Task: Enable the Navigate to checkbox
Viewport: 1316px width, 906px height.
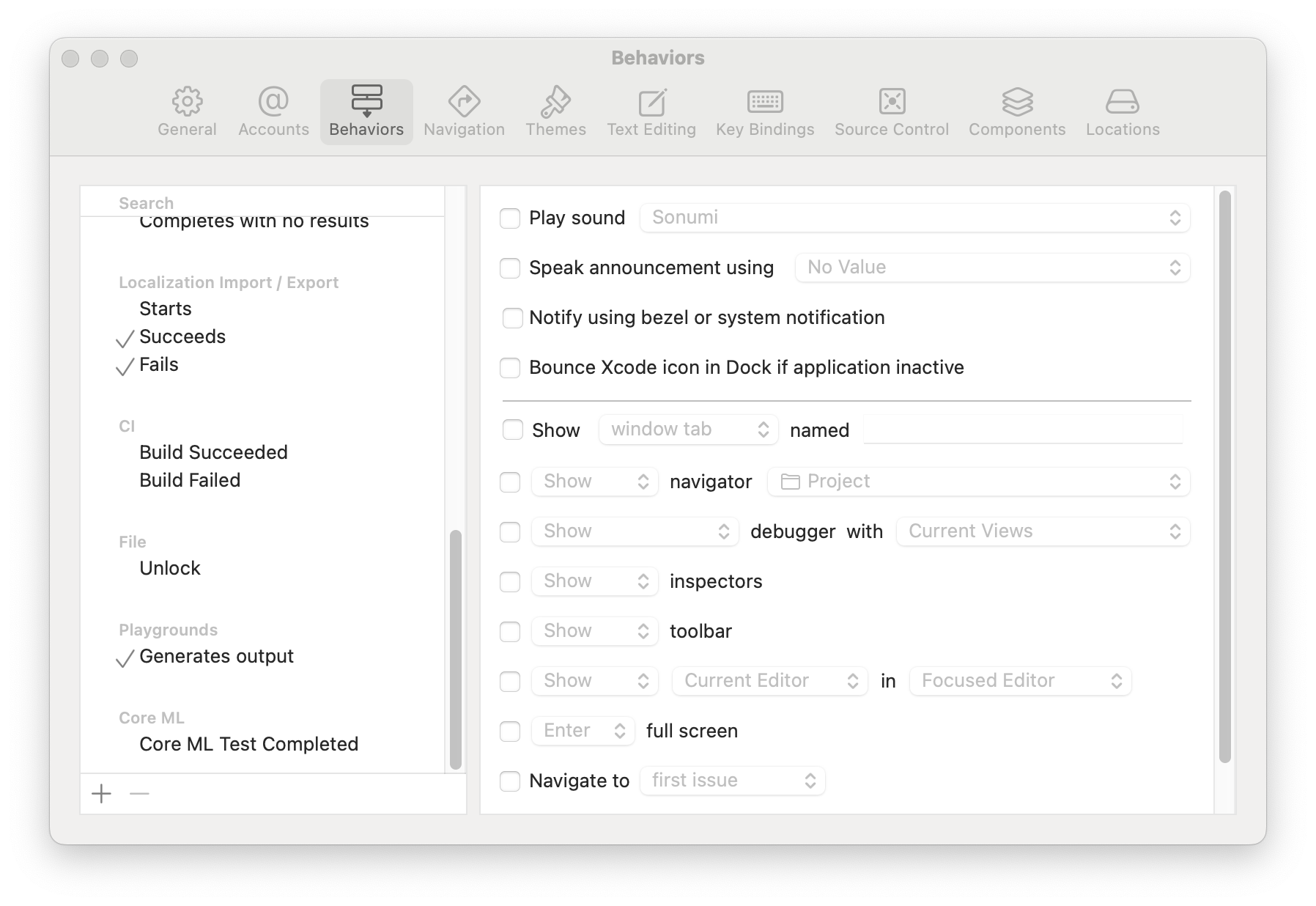Action: point(510,781)
